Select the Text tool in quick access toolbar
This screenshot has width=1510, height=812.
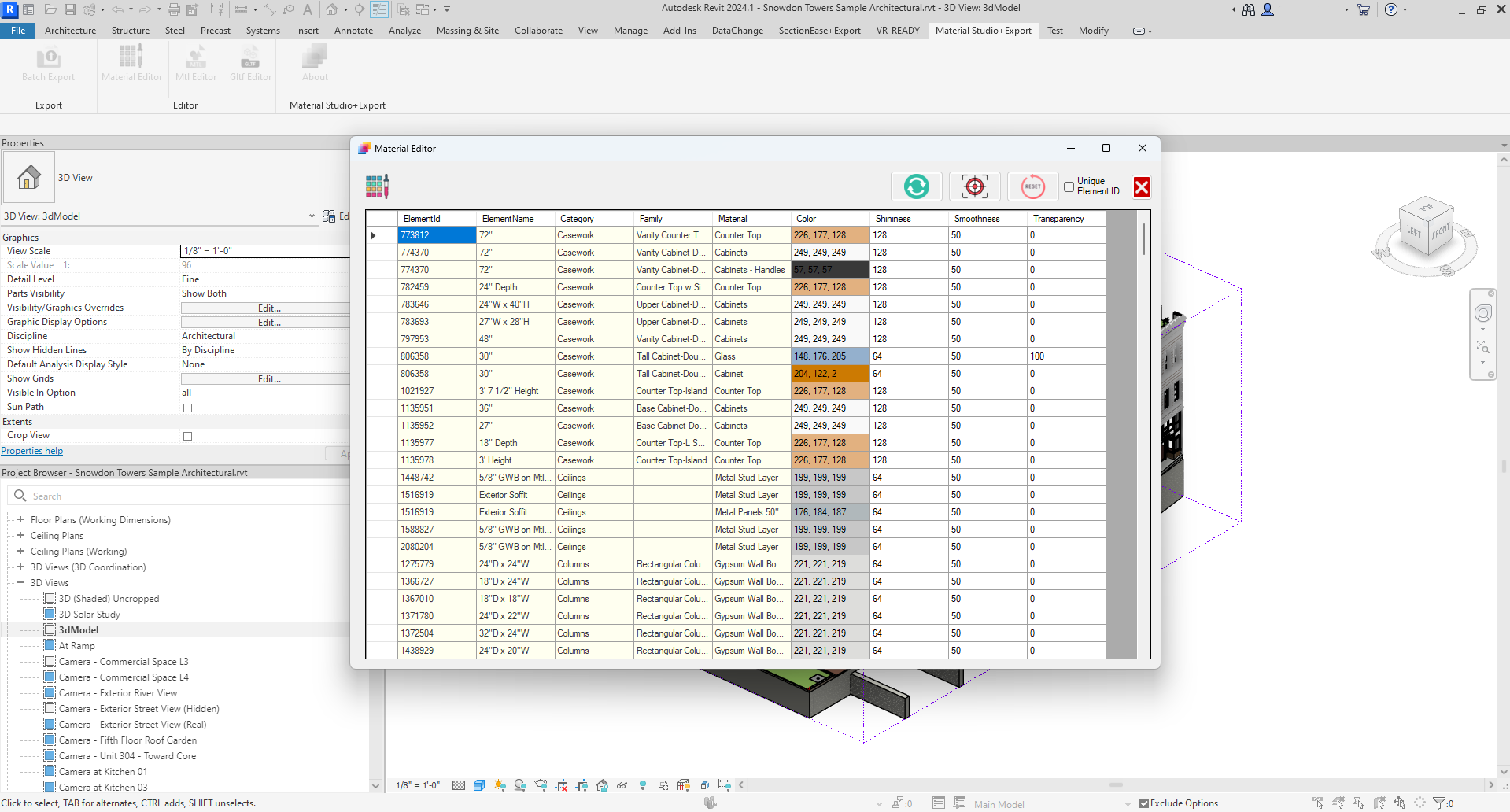(x=308, y=9)
